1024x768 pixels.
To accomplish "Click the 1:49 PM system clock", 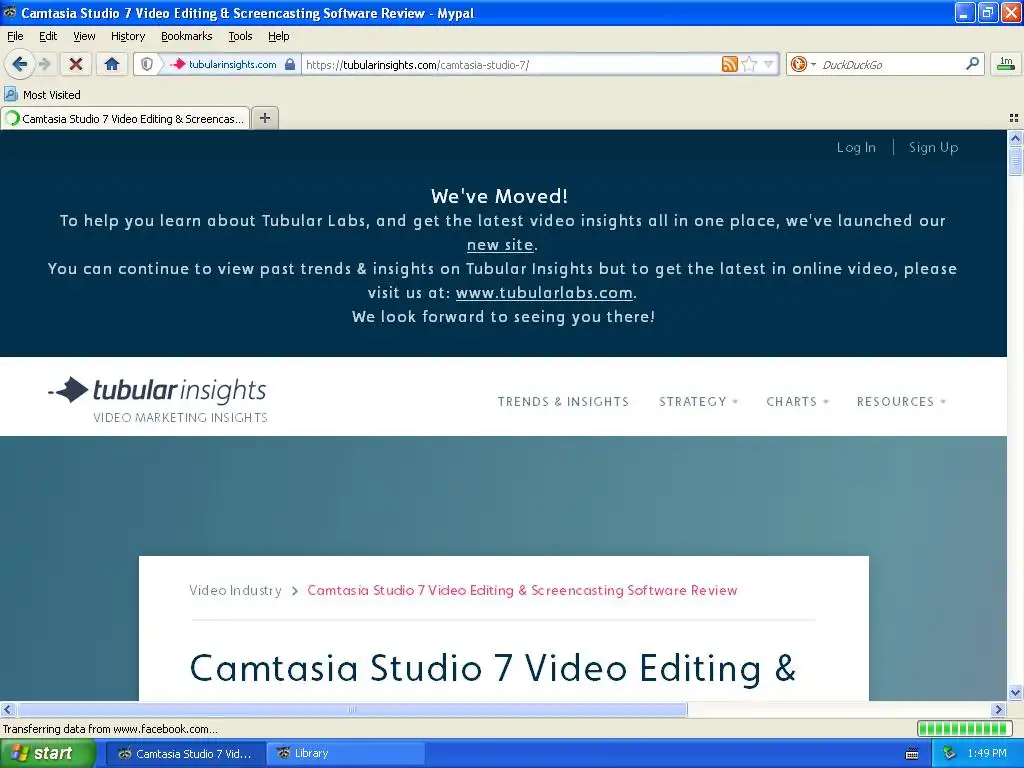I will 987,753.
